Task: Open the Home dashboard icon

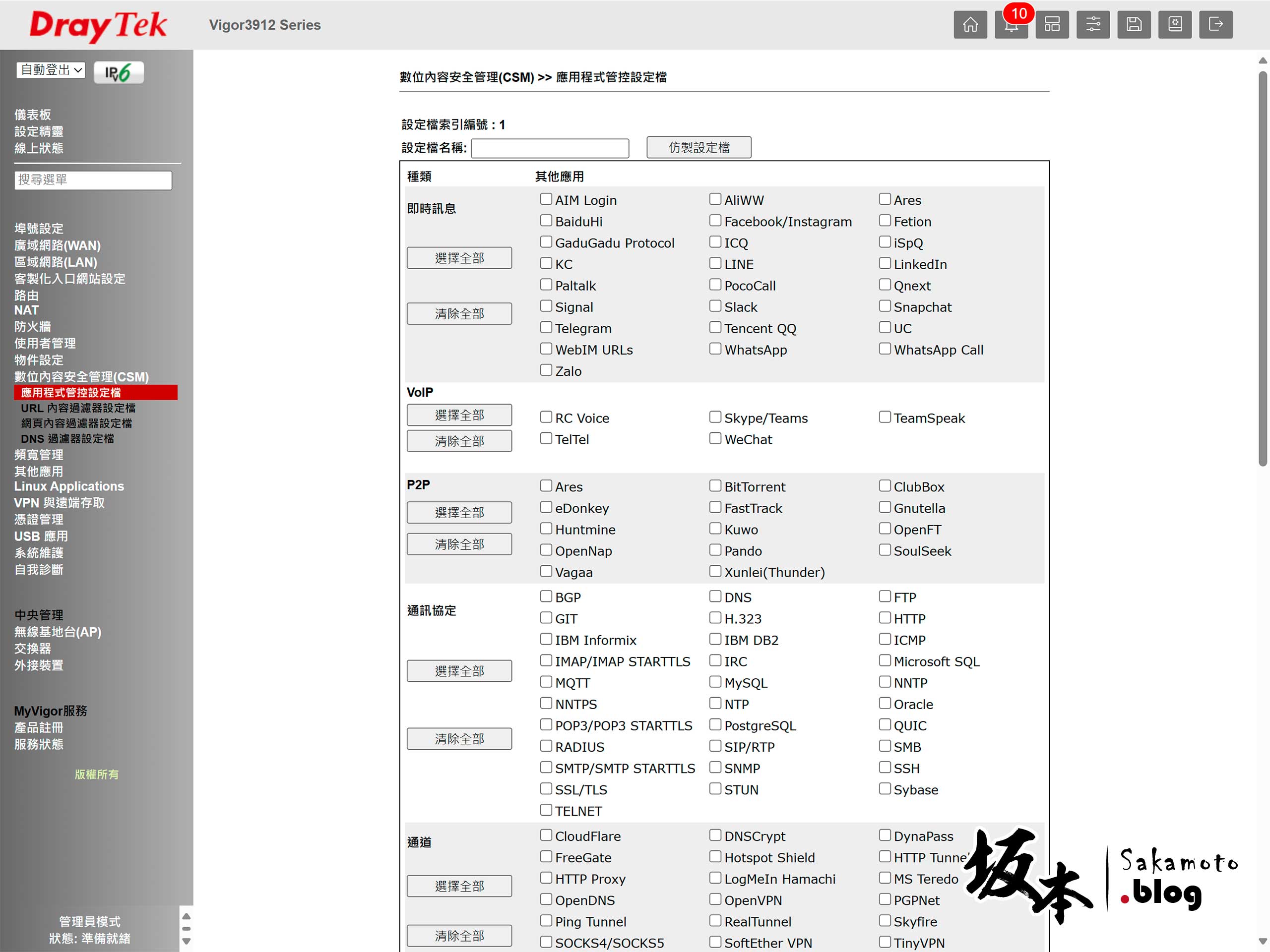Action: tap(970, 25)
